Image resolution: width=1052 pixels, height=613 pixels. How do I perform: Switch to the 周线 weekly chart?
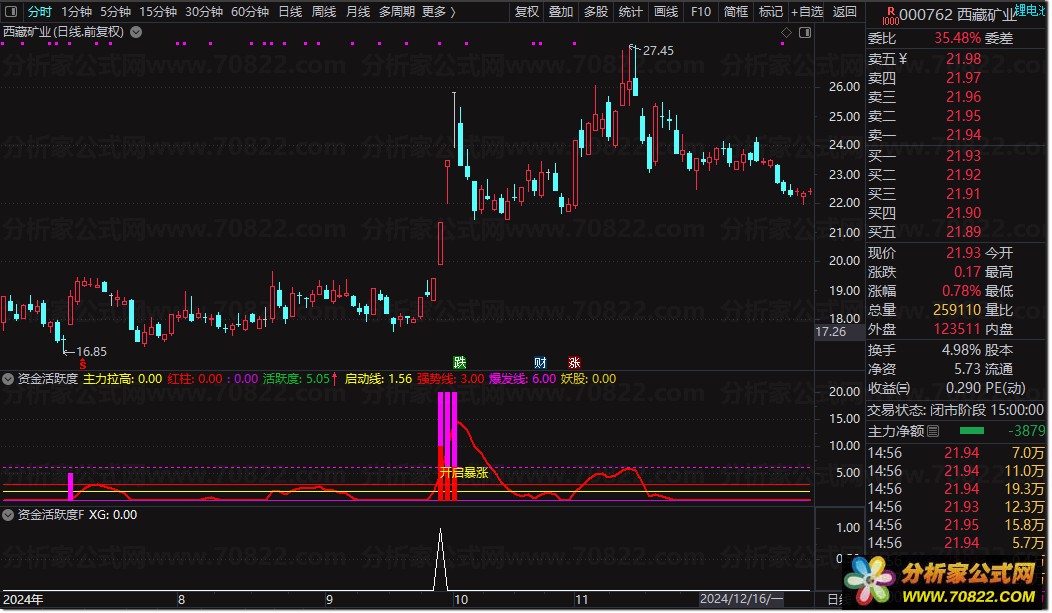click(324, 11)
